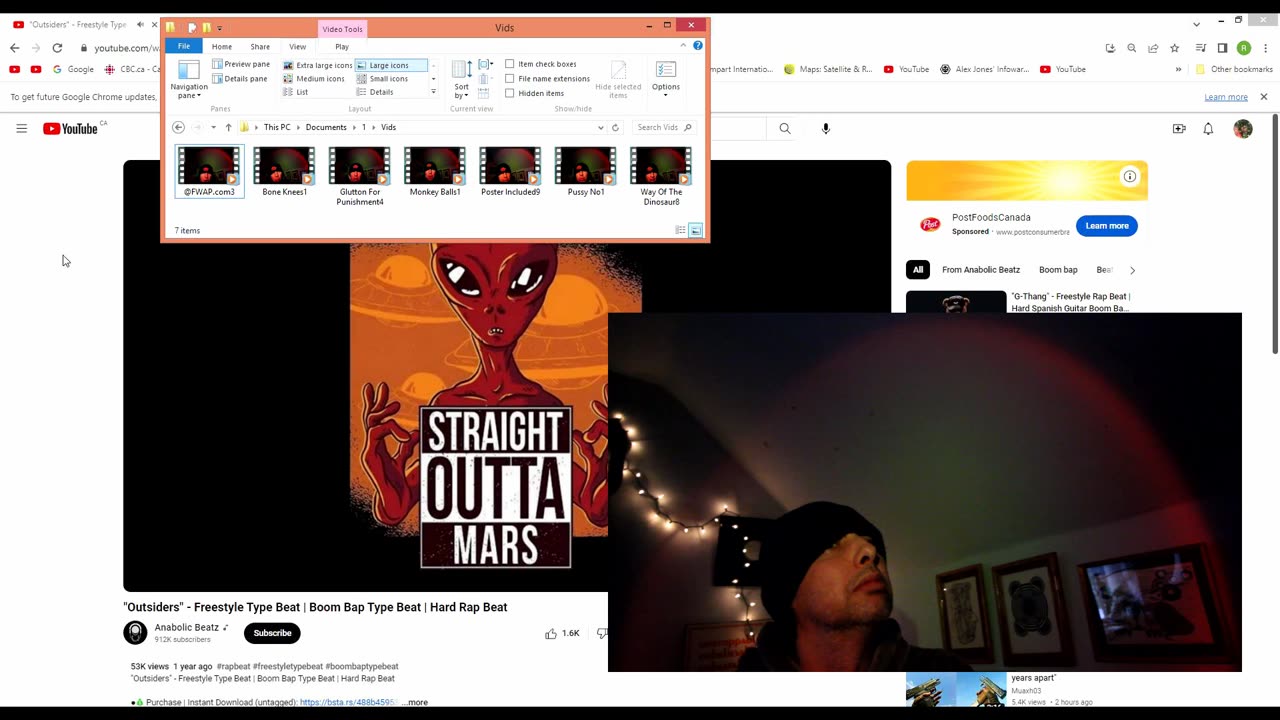This screenshot has height=720, width=1280.
Task: Open Explorer help question mark icon
Action: [x=698, y=45]
